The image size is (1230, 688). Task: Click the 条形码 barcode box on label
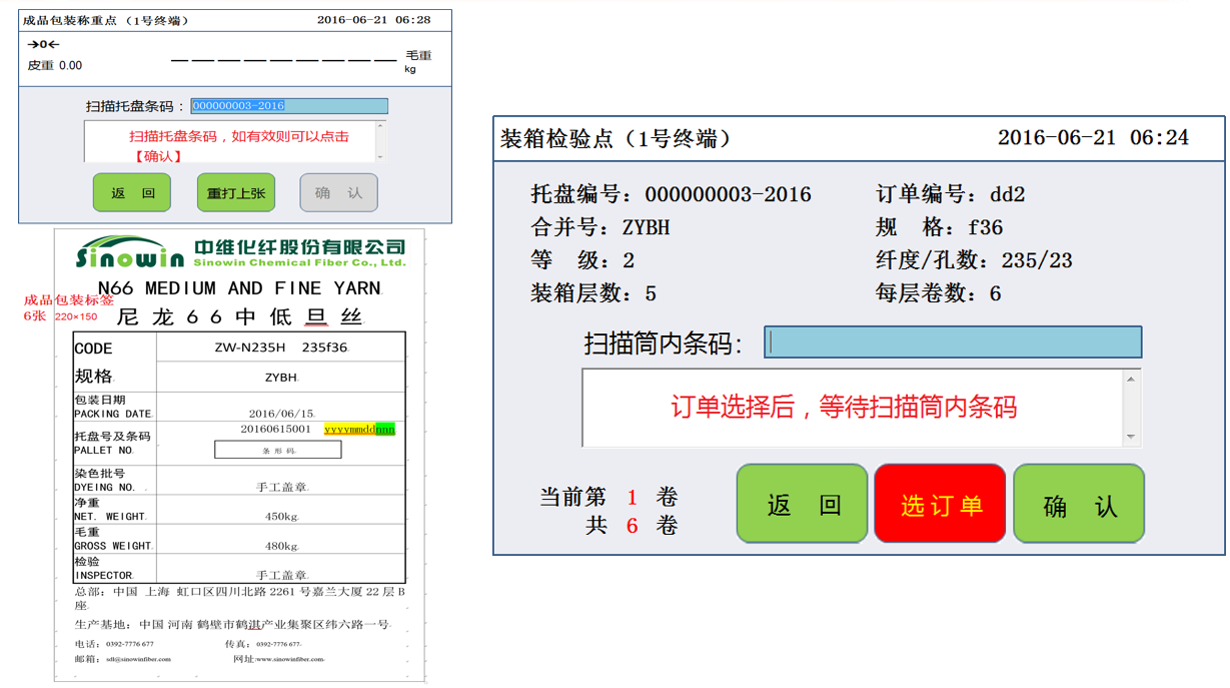pyautogui.click(x=278, y=450)
